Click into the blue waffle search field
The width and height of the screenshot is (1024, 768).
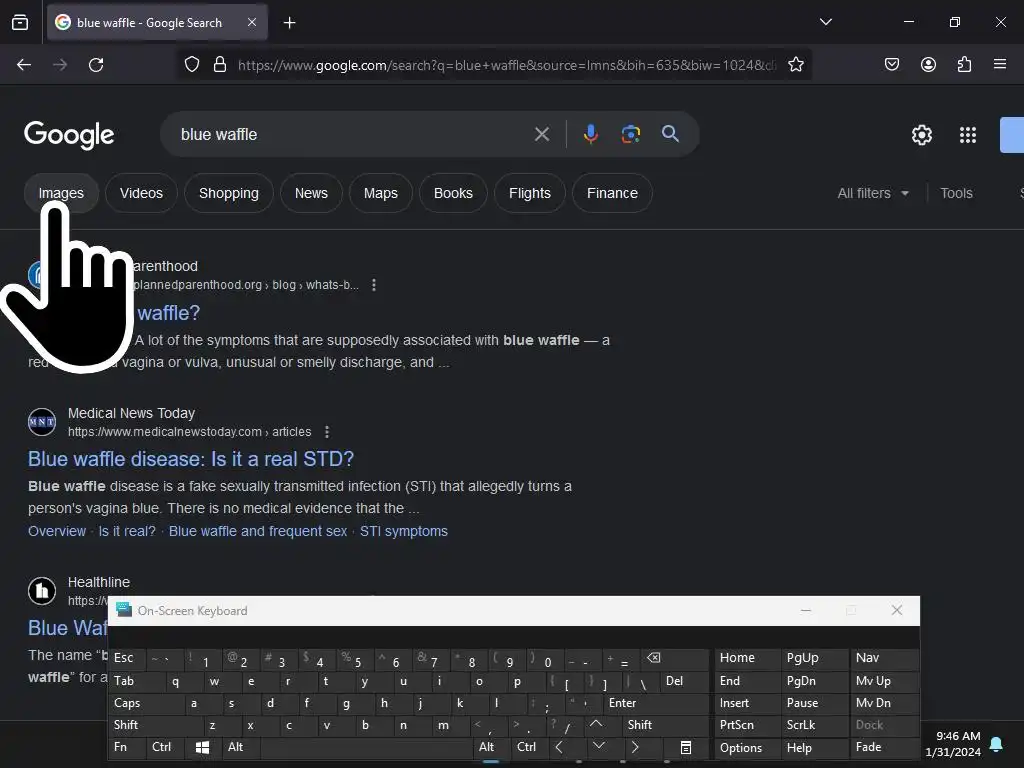353,135
